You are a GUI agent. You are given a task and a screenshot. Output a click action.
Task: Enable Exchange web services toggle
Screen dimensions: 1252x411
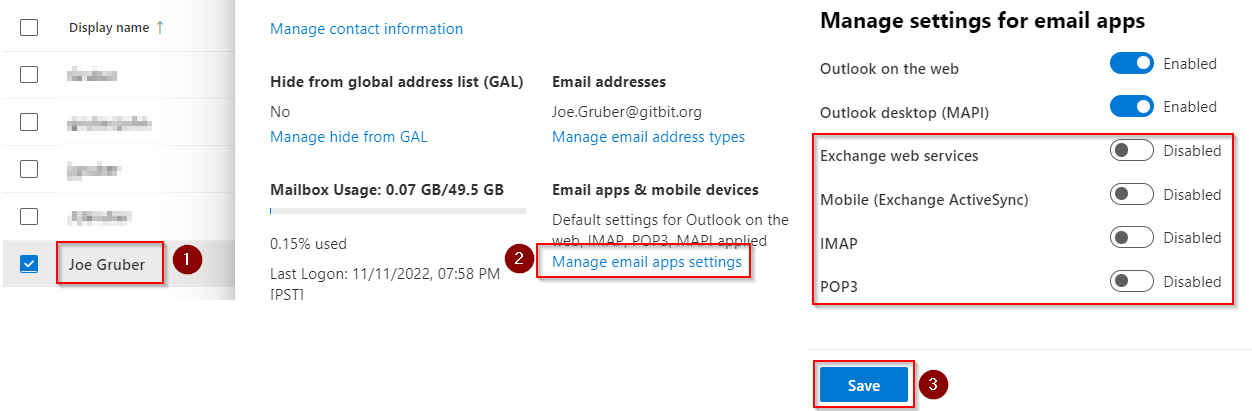[x=1131, y=151]
